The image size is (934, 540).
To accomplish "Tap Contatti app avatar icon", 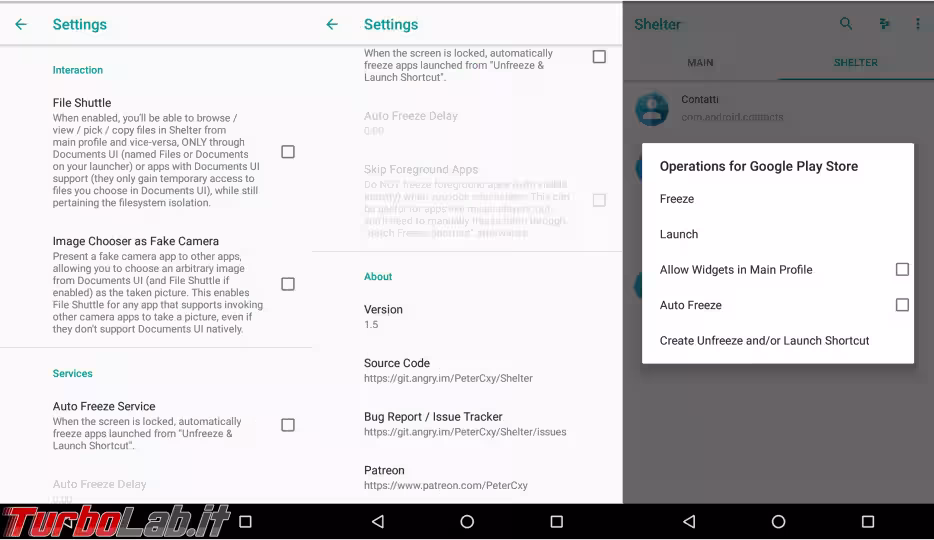I will pyautogui.click(x=652, y=108).
